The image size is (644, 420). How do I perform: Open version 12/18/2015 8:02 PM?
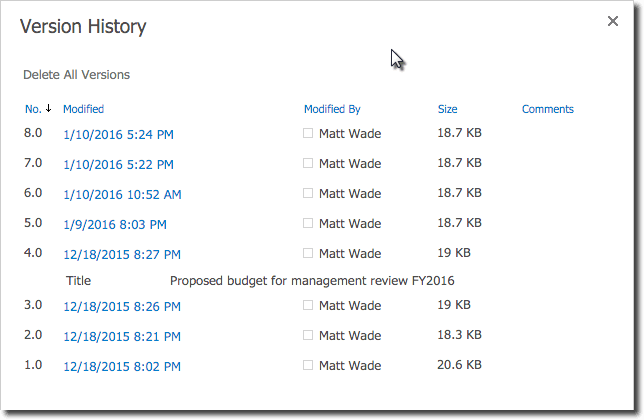122,367
